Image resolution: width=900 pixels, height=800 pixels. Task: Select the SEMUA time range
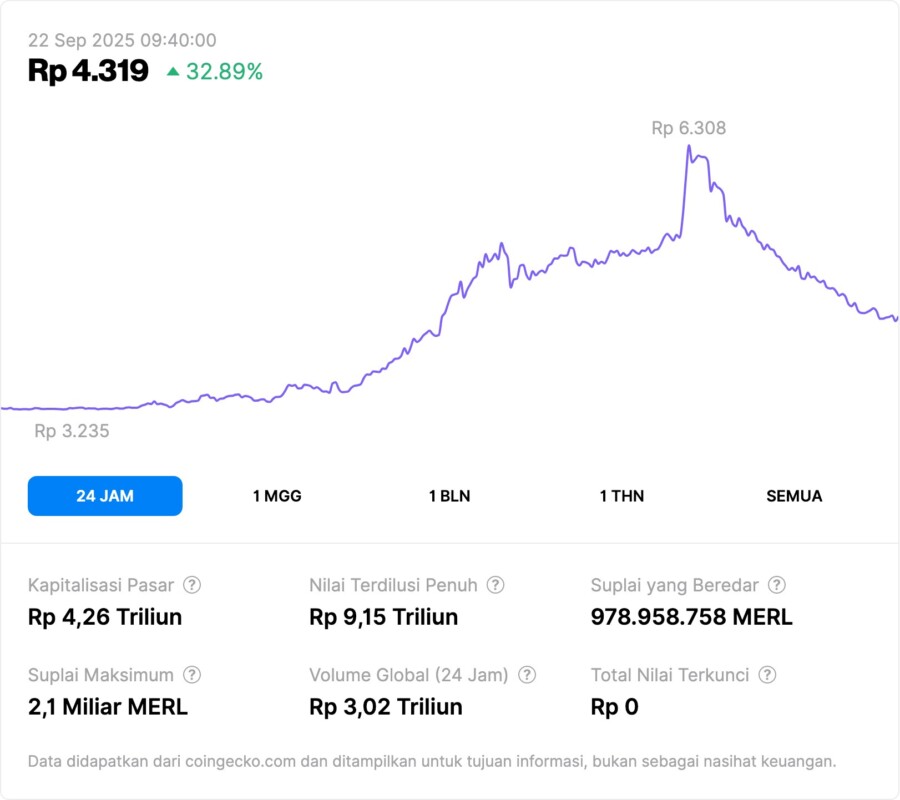click(794, 496)
